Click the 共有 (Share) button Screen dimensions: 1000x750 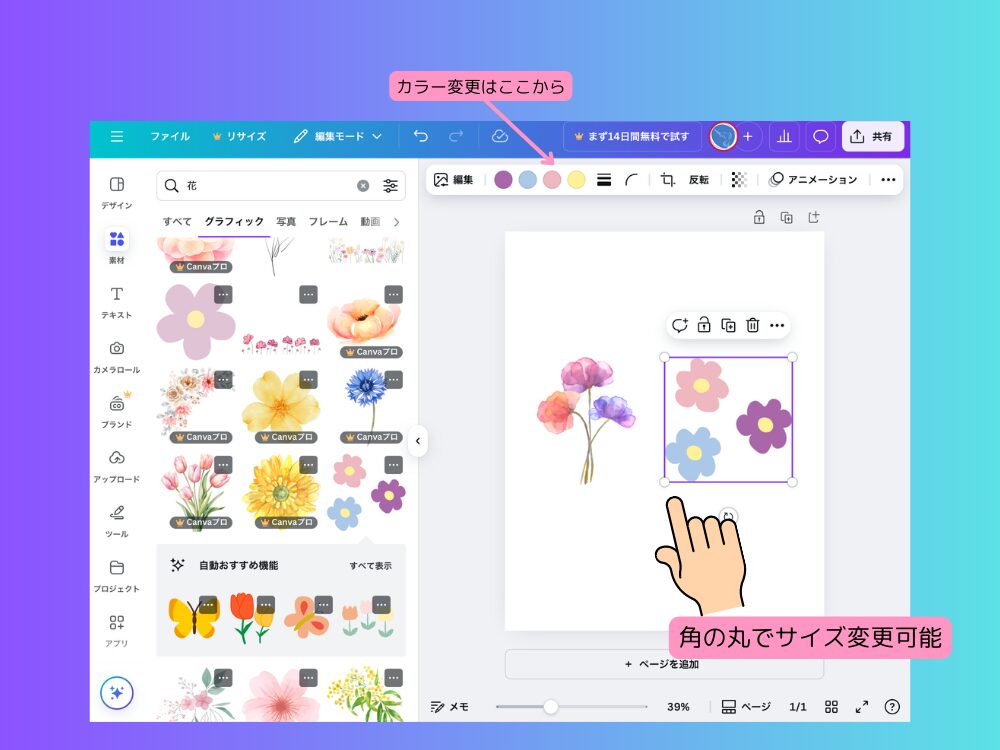tap(872, 136)
